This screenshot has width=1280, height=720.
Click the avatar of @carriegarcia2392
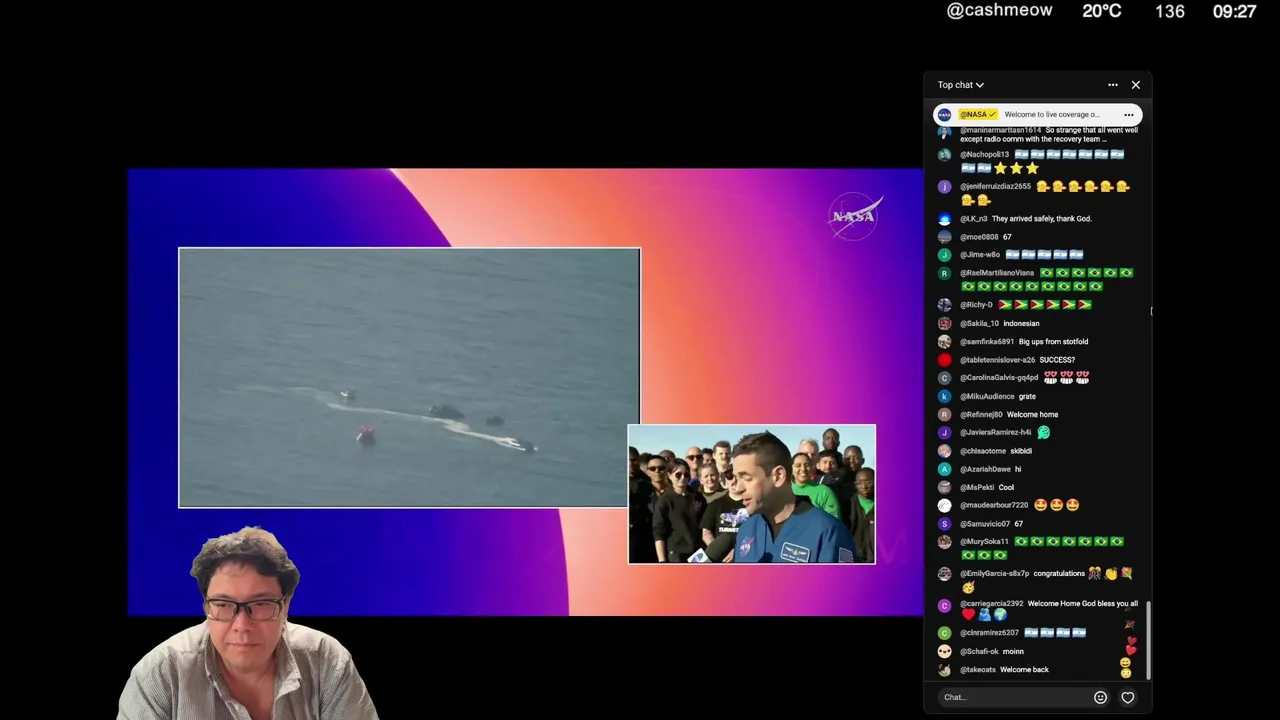tap(944, 606)
